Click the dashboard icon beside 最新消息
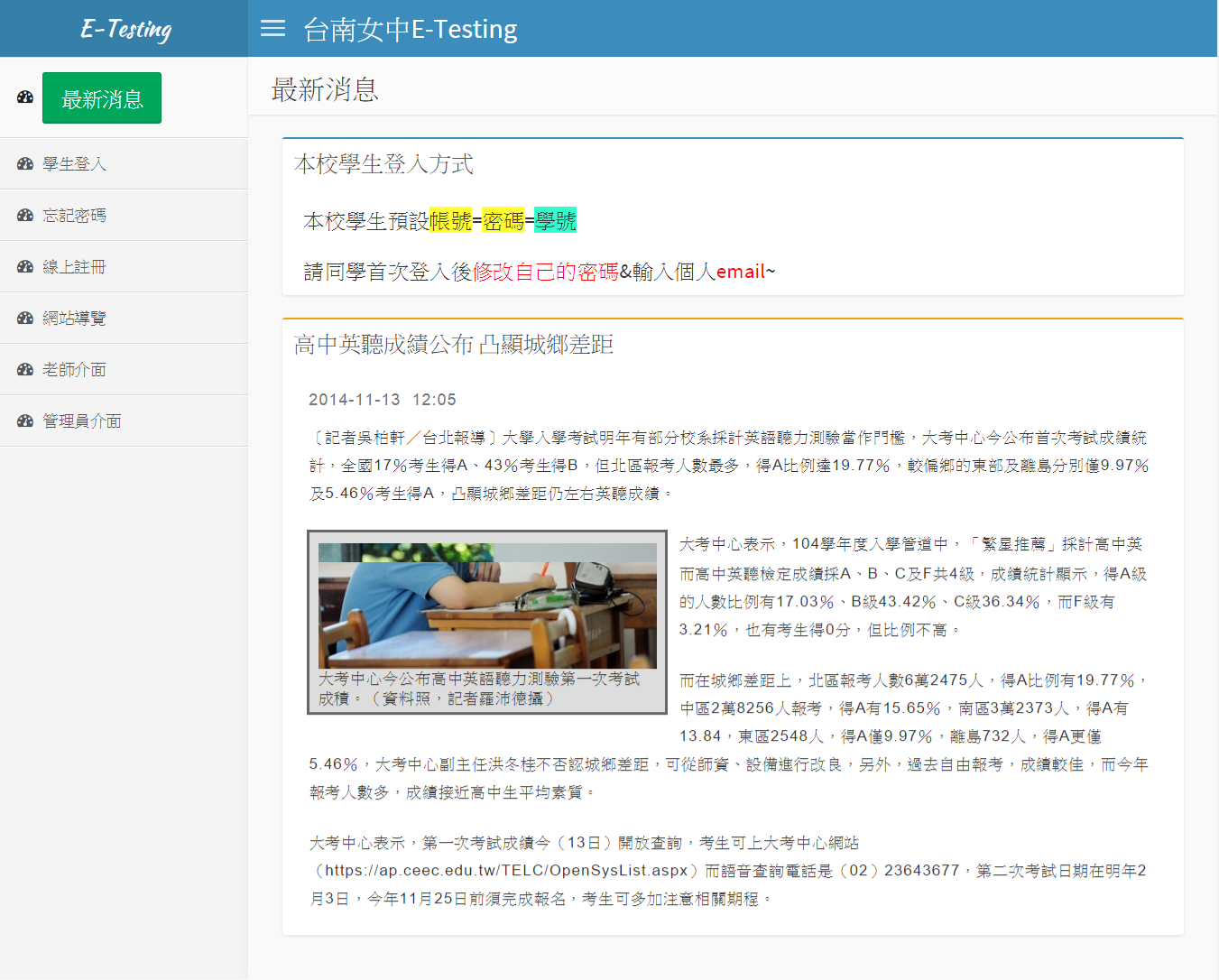The image size is (1219, 980). [25, 97]
